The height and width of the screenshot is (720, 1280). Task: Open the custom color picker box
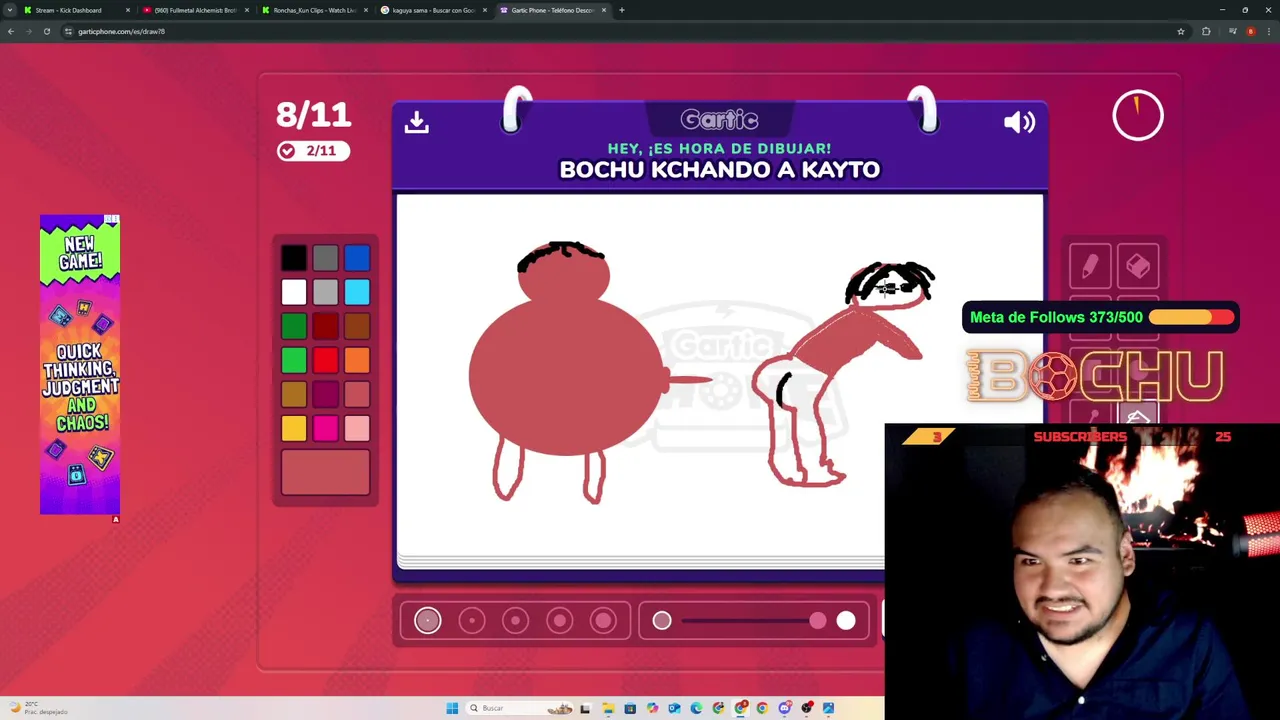[325, 472]
